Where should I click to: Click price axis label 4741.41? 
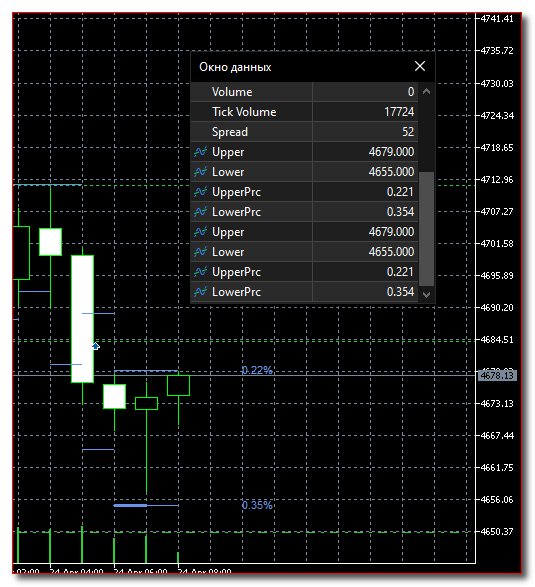coord(497,18)
